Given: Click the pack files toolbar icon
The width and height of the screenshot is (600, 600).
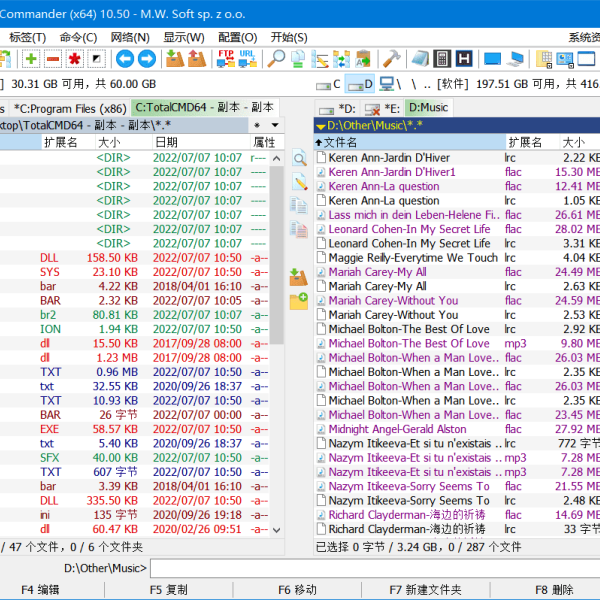Looking at the screenshot, I should [x=175, y=59].
